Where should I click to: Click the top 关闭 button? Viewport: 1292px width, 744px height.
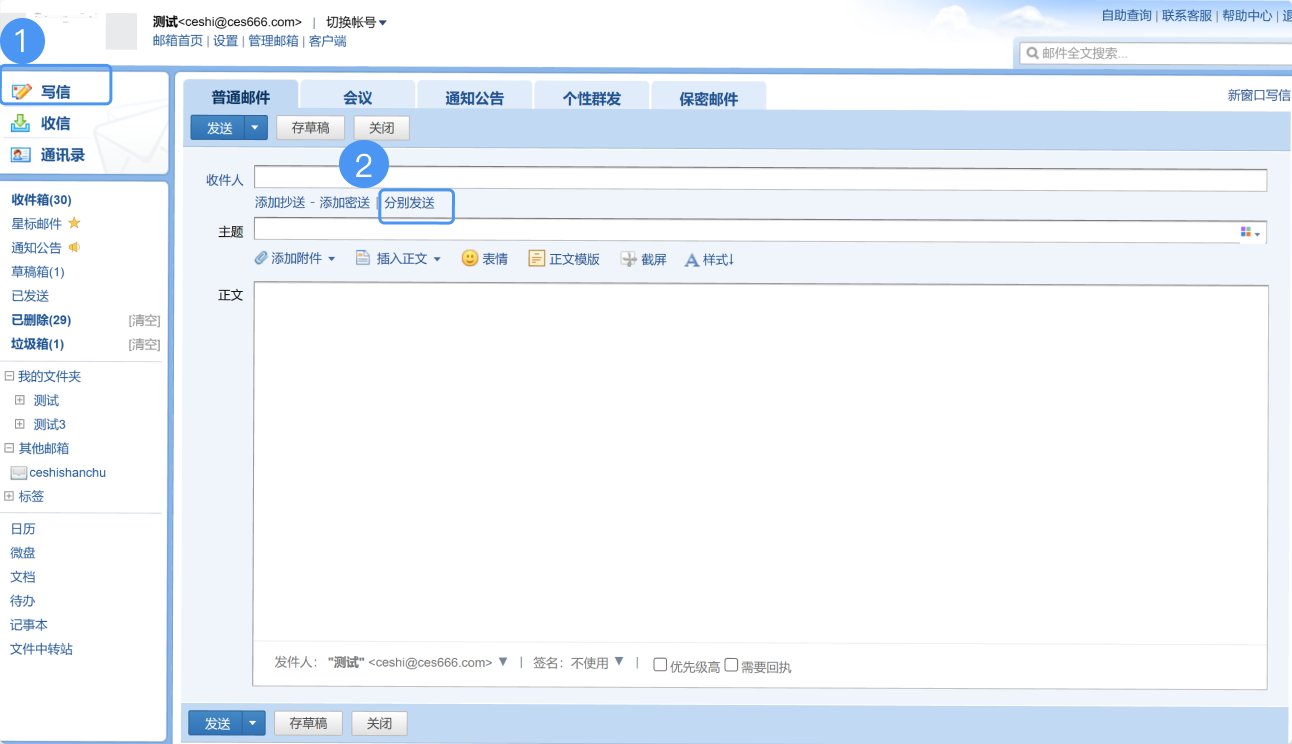click(x=382, y=128)
